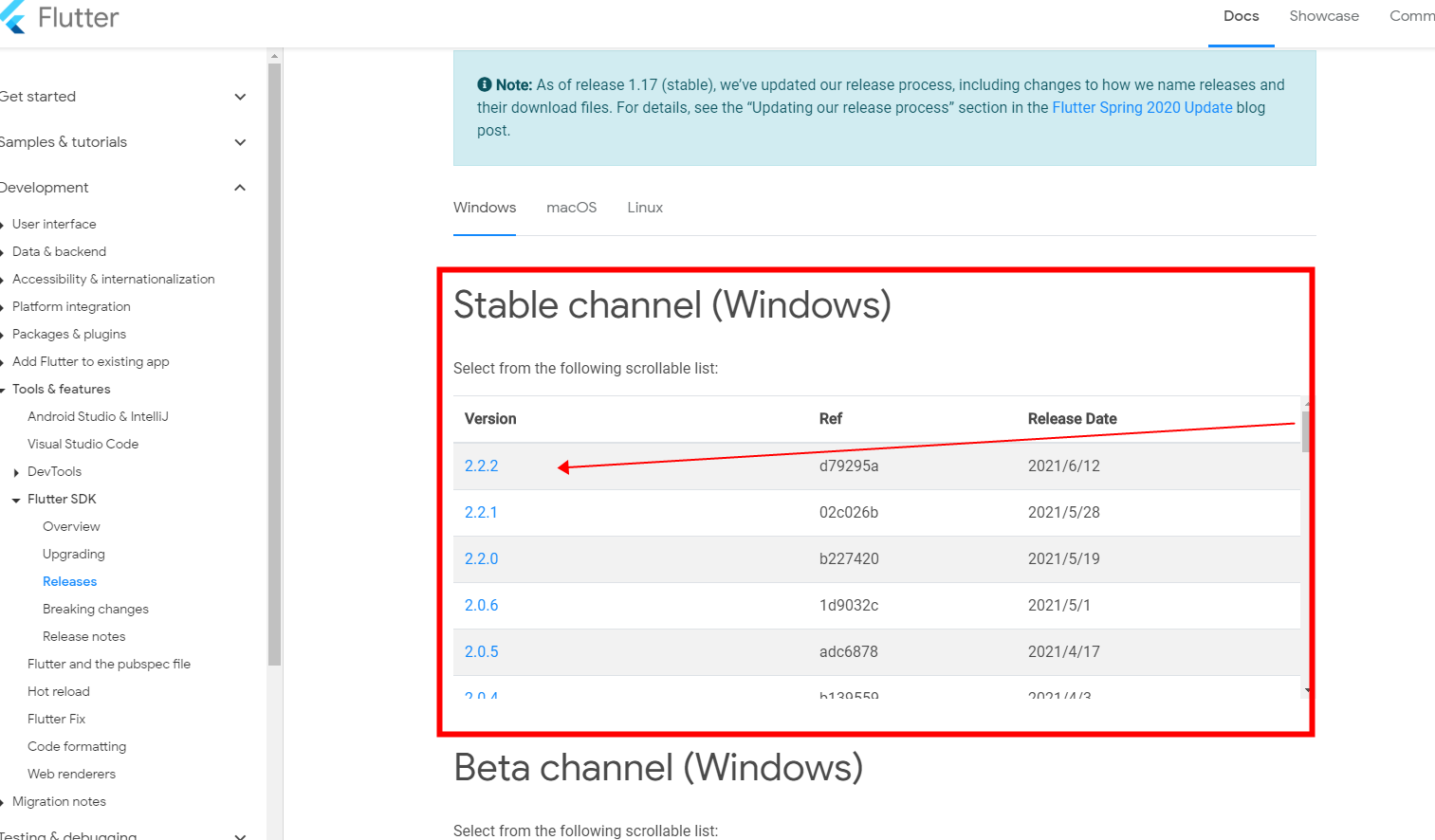
Task: Open the Flutter SDK Overview page
Action: [71, 527]
